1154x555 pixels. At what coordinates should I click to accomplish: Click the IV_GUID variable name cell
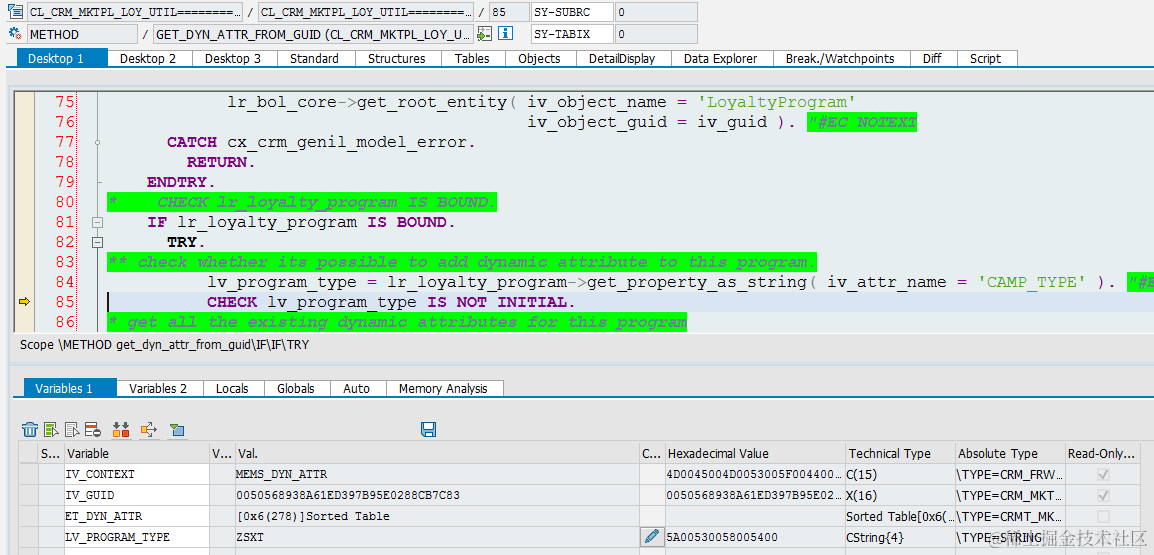(x=136, y=495)
